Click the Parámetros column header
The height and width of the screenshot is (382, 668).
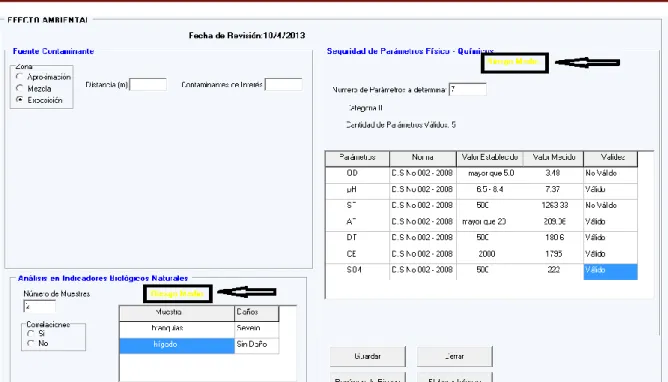point(357,158)
